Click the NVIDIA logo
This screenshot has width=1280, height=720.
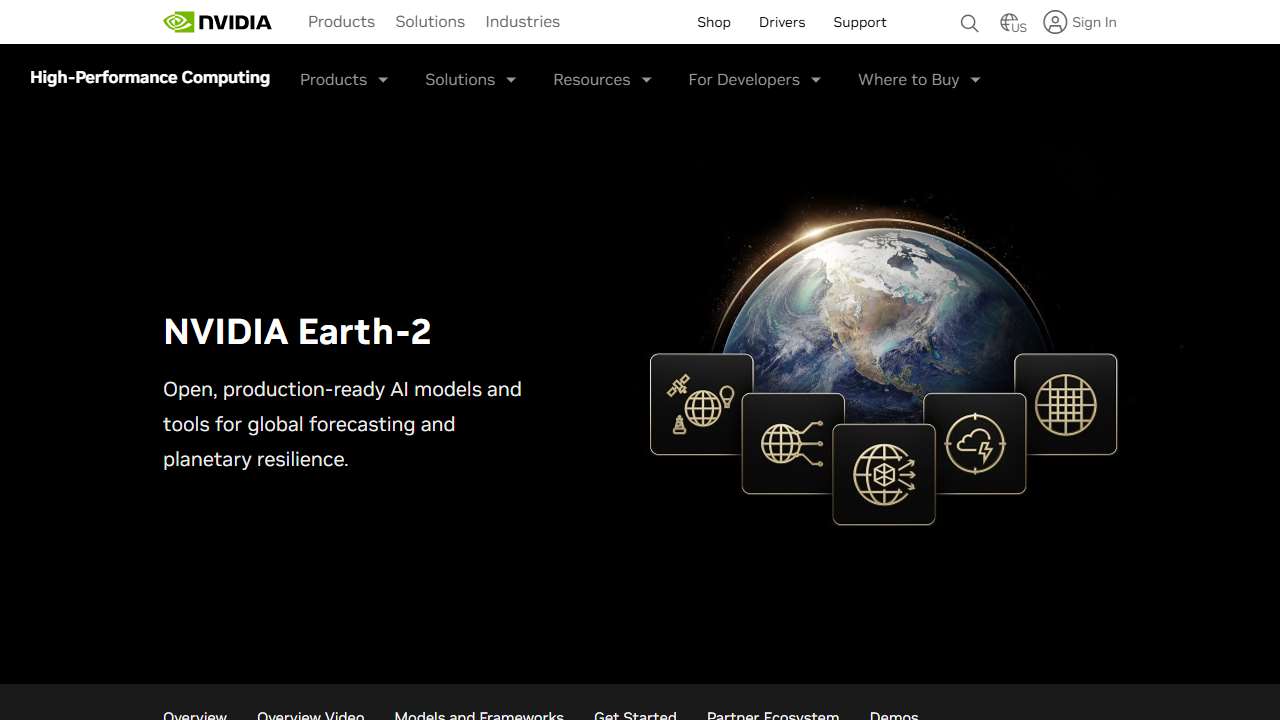(x=217, y=21)
